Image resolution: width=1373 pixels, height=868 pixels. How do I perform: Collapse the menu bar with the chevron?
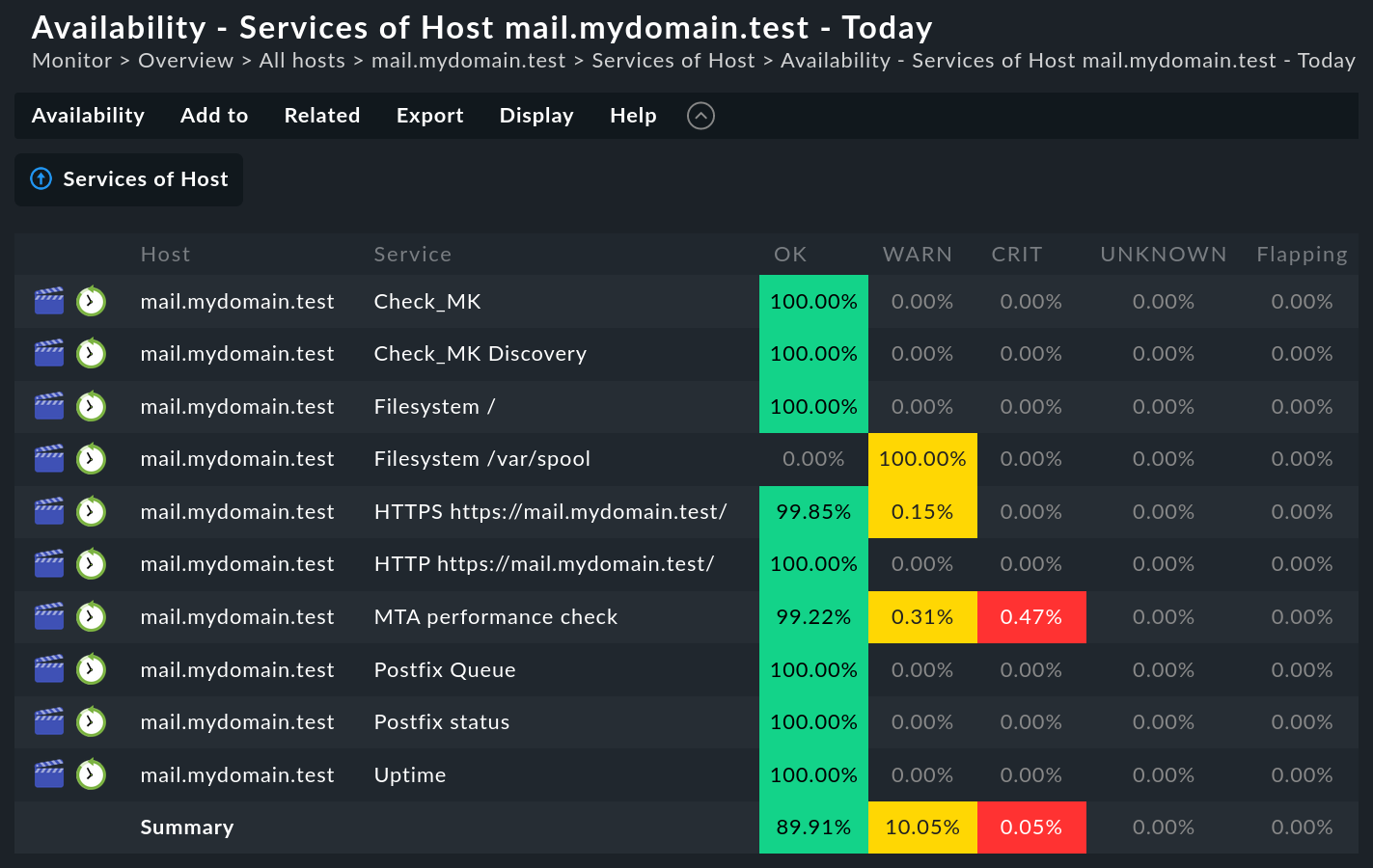click(700, 116)
